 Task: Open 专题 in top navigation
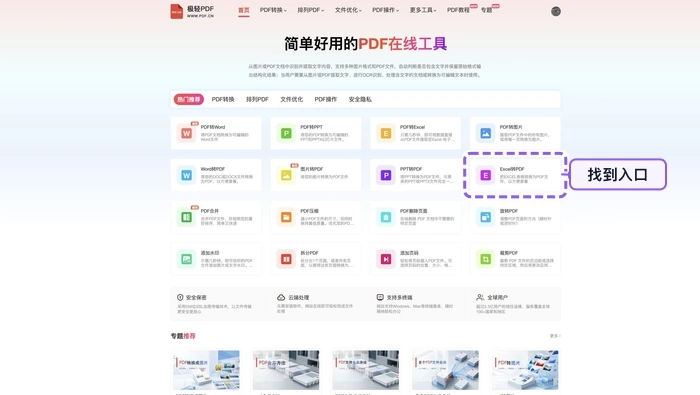pyautogui.click(x=486, y=10)
